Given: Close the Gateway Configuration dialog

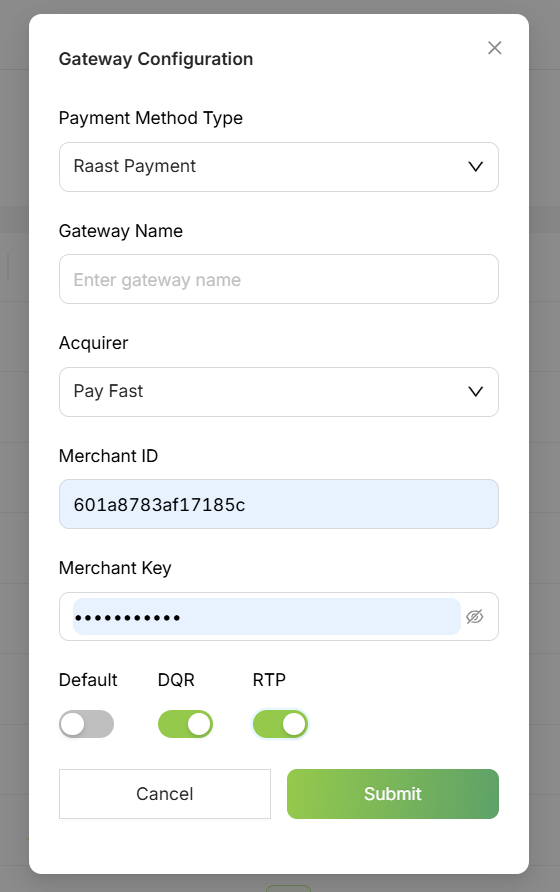Looking at the screenshot, I should coord(495,48).
